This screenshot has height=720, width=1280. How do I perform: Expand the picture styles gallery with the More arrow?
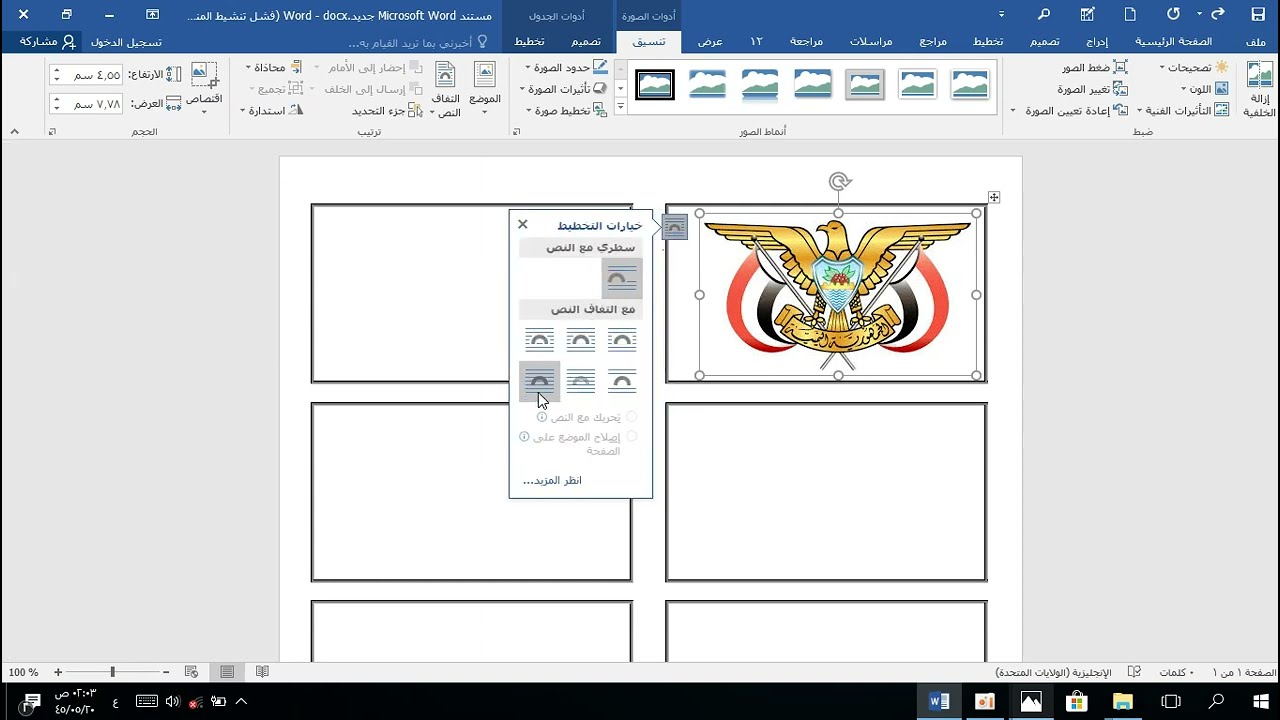pyautogui.click(x=620, y=107)
